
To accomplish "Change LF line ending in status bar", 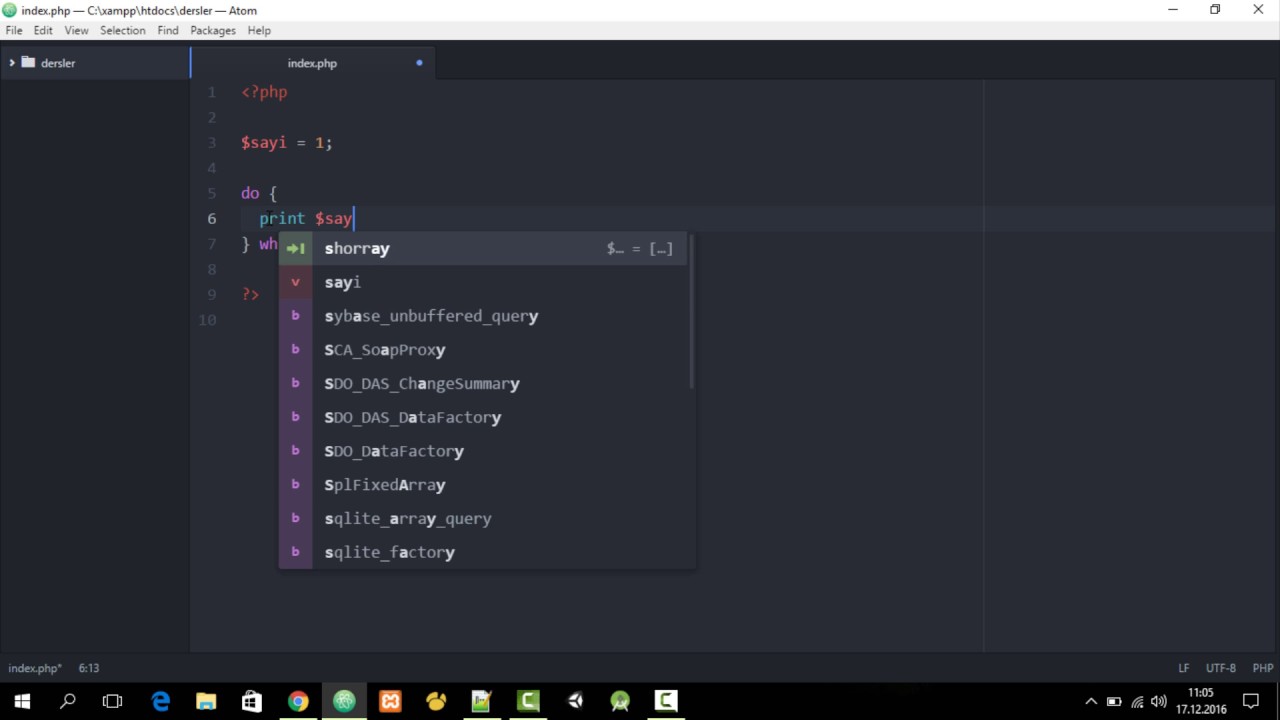I will coord(1184,668).
